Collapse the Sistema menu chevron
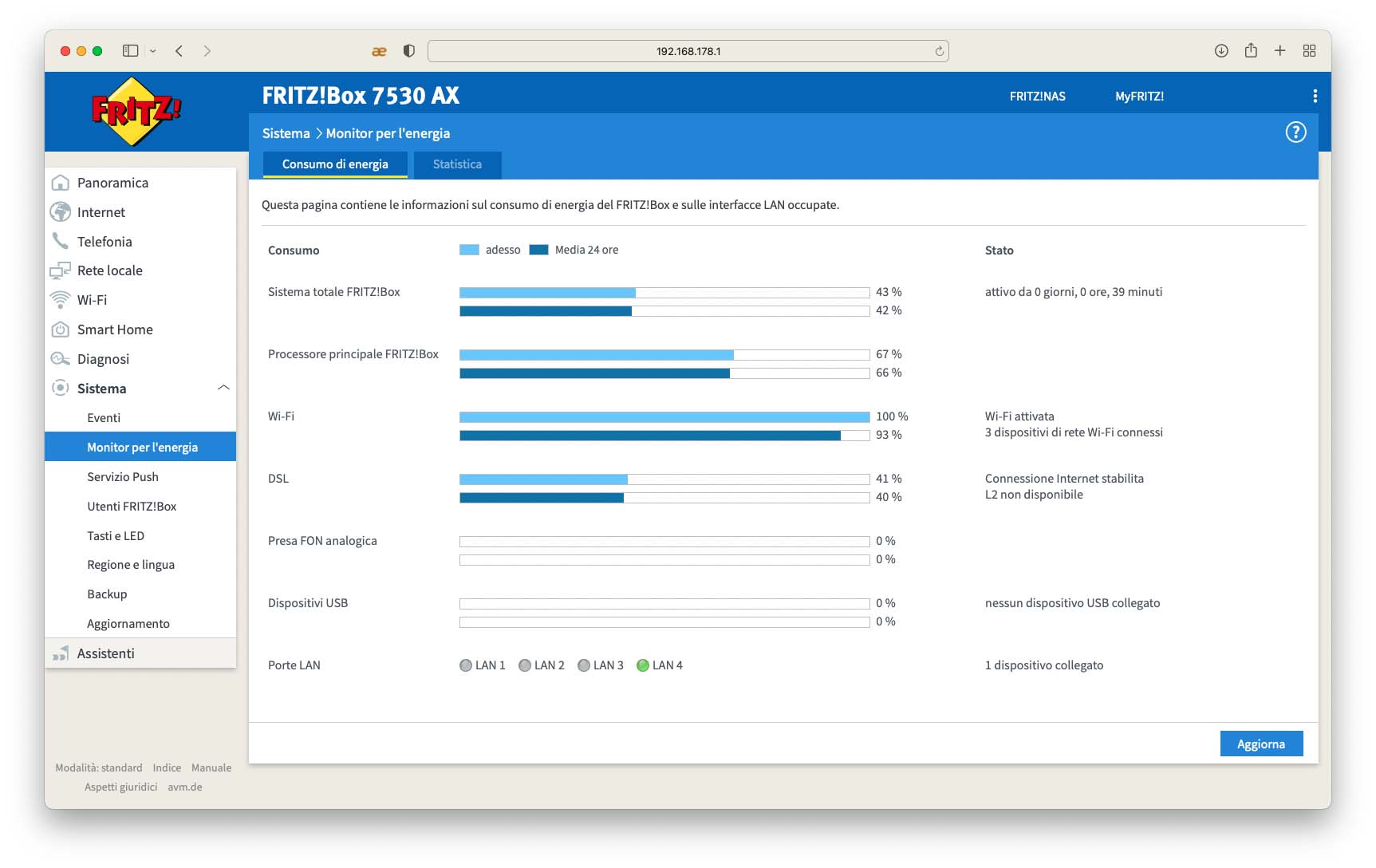This screenshot has height=868, width=1376. [223, 388]
